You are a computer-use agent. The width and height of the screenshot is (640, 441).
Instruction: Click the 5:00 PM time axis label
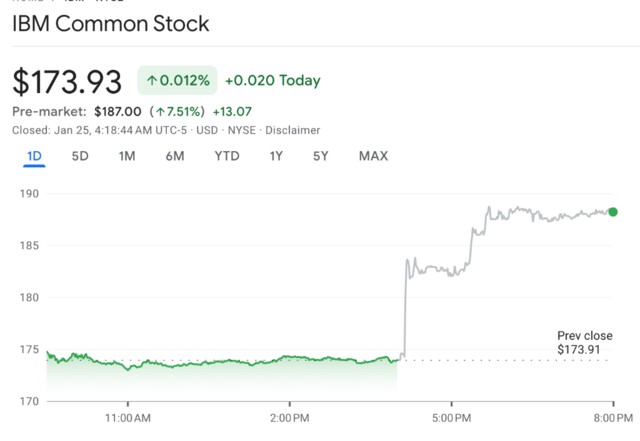(x=451, y=416)
